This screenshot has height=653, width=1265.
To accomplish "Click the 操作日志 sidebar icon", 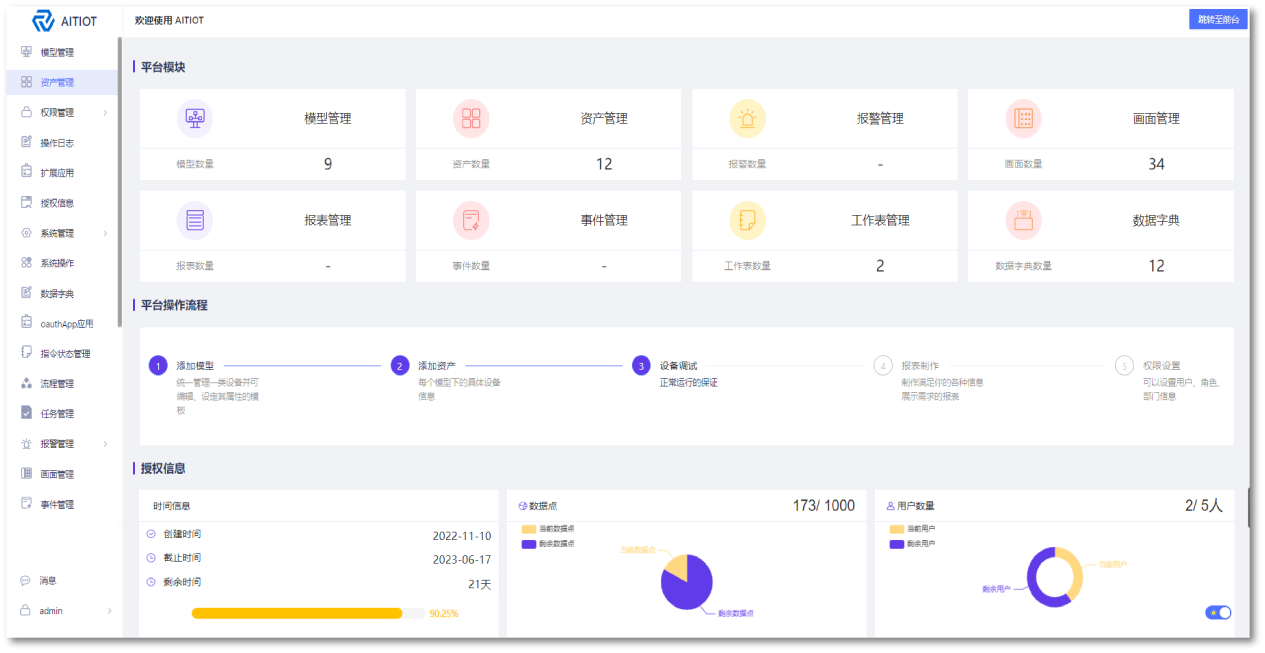I will click(27, 142).
